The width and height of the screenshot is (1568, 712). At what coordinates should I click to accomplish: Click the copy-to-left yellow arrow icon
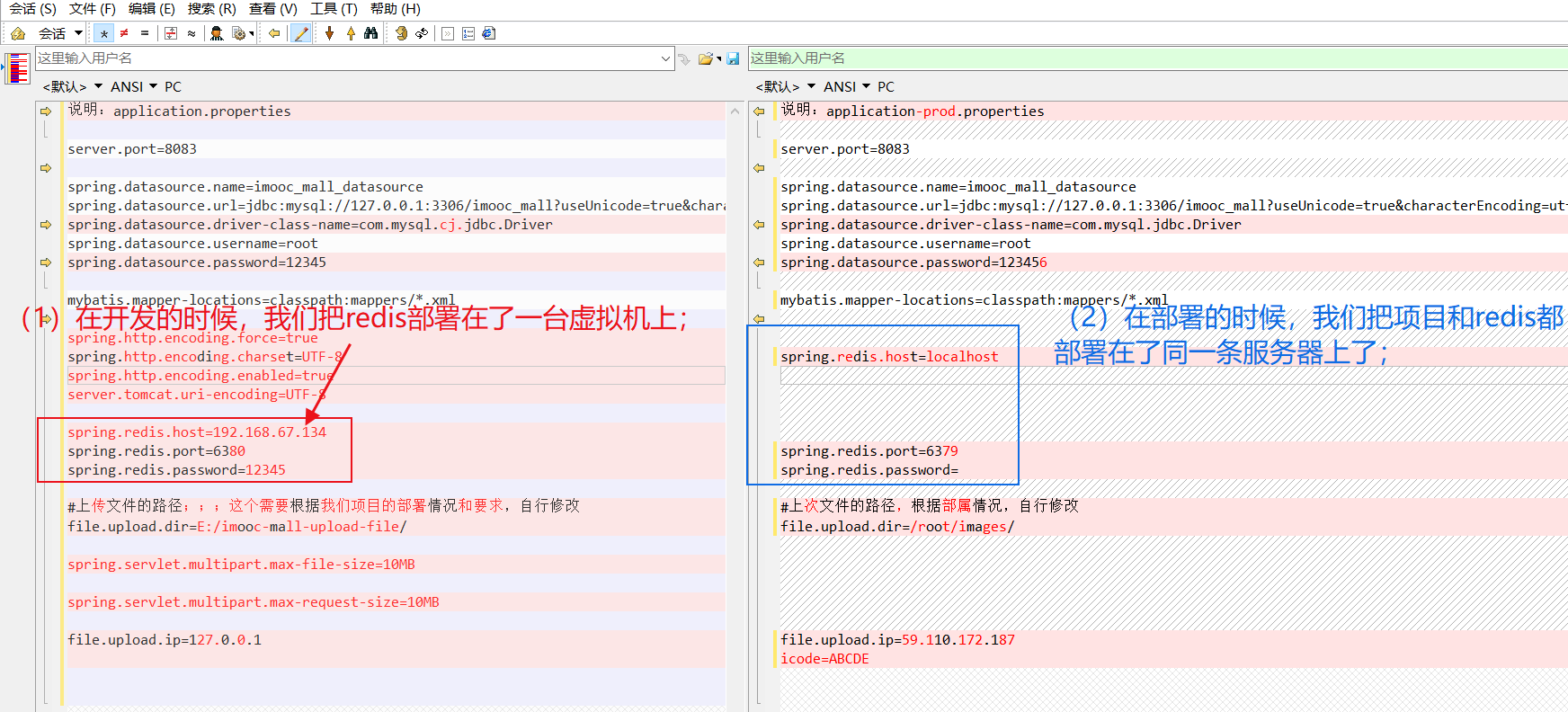[274, 33]
